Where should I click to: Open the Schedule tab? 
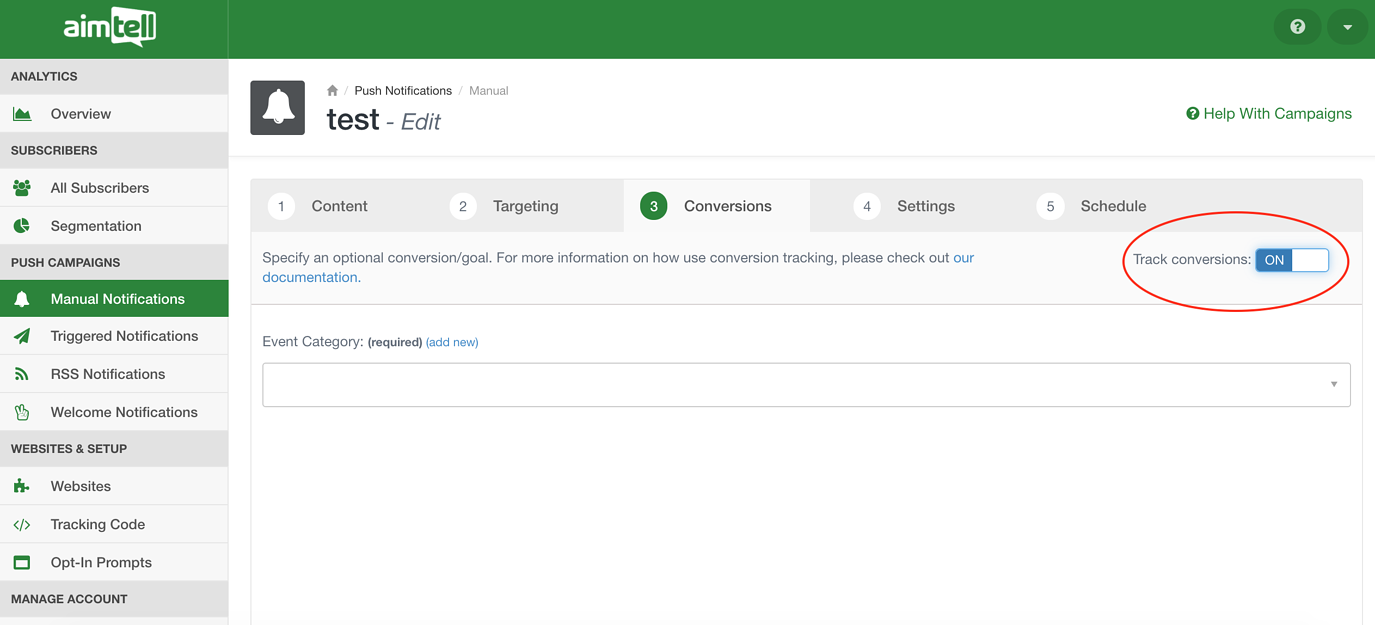click(1113, 206)
